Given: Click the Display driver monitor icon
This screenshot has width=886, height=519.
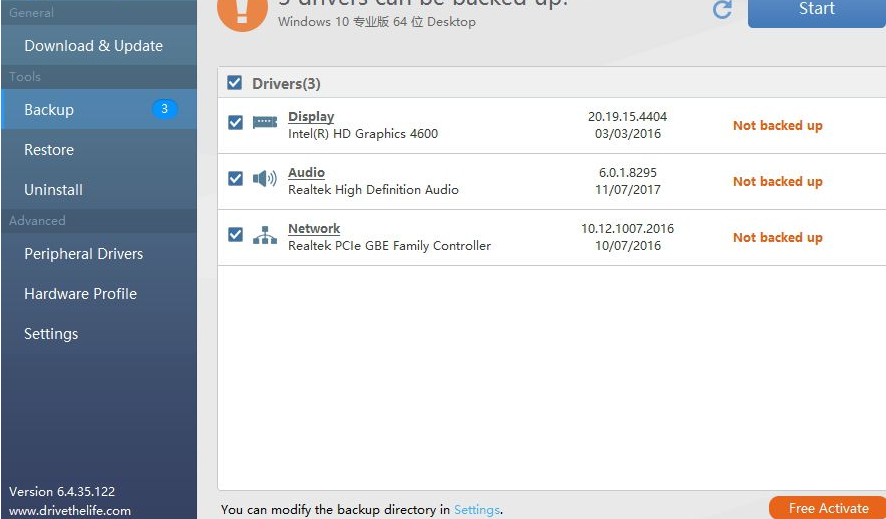Looking at the screenshot, I should (265, 123).
